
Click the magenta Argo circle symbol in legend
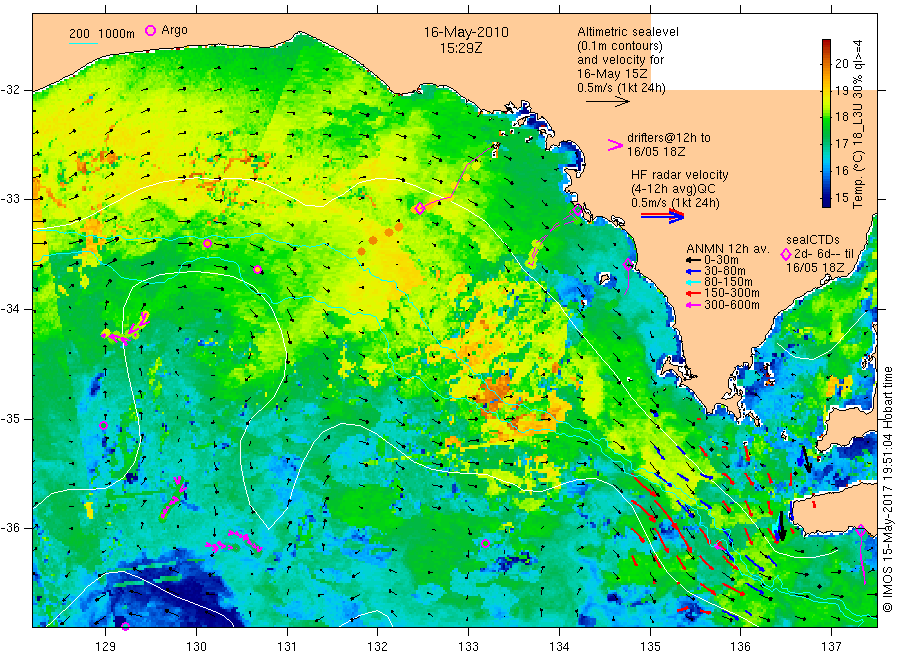click(x=150, y=30)
